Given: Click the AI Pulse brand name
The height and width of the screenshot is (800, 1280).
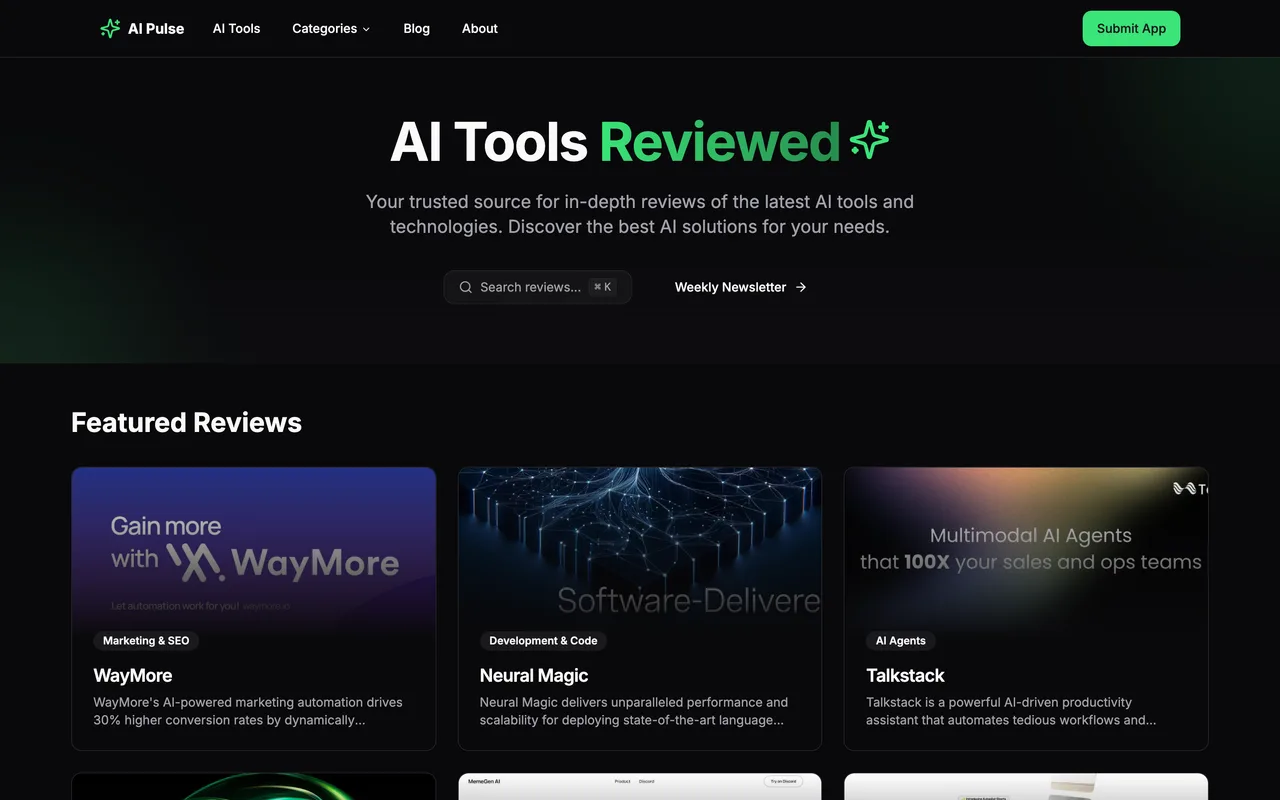Looking at the screenshot, I should pyautogui.click(x=156, y=29).
